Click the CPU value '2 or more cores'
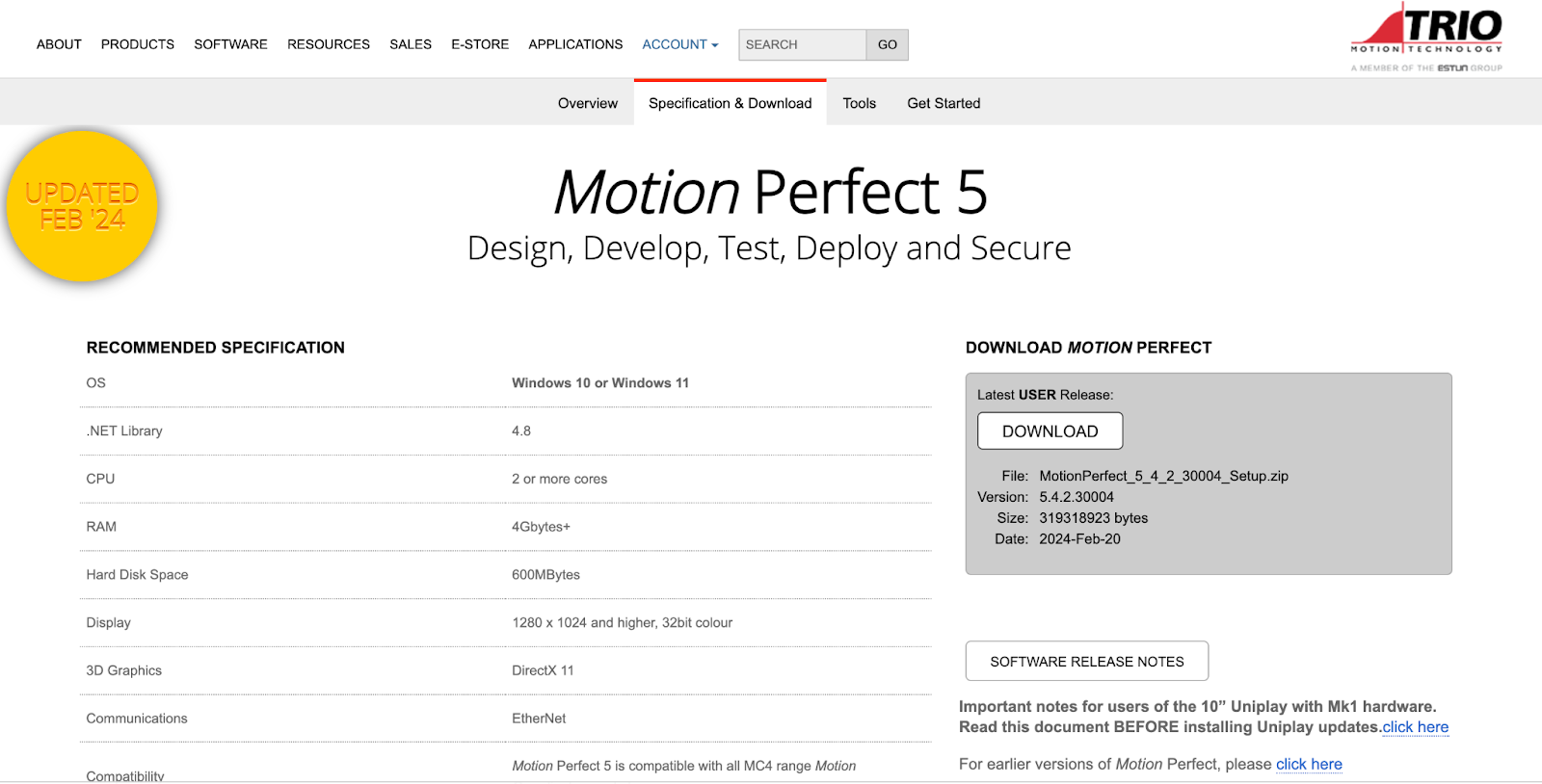This screenshot has width=1542, height=784. [559, 480]
